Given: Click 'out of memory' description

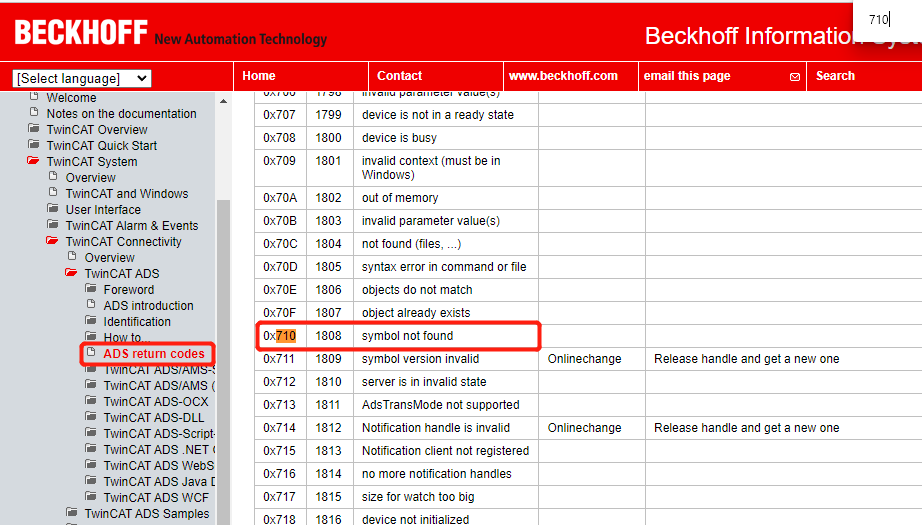Looking at the screenshot, I should pyautogui.click(x=400, y=198).
